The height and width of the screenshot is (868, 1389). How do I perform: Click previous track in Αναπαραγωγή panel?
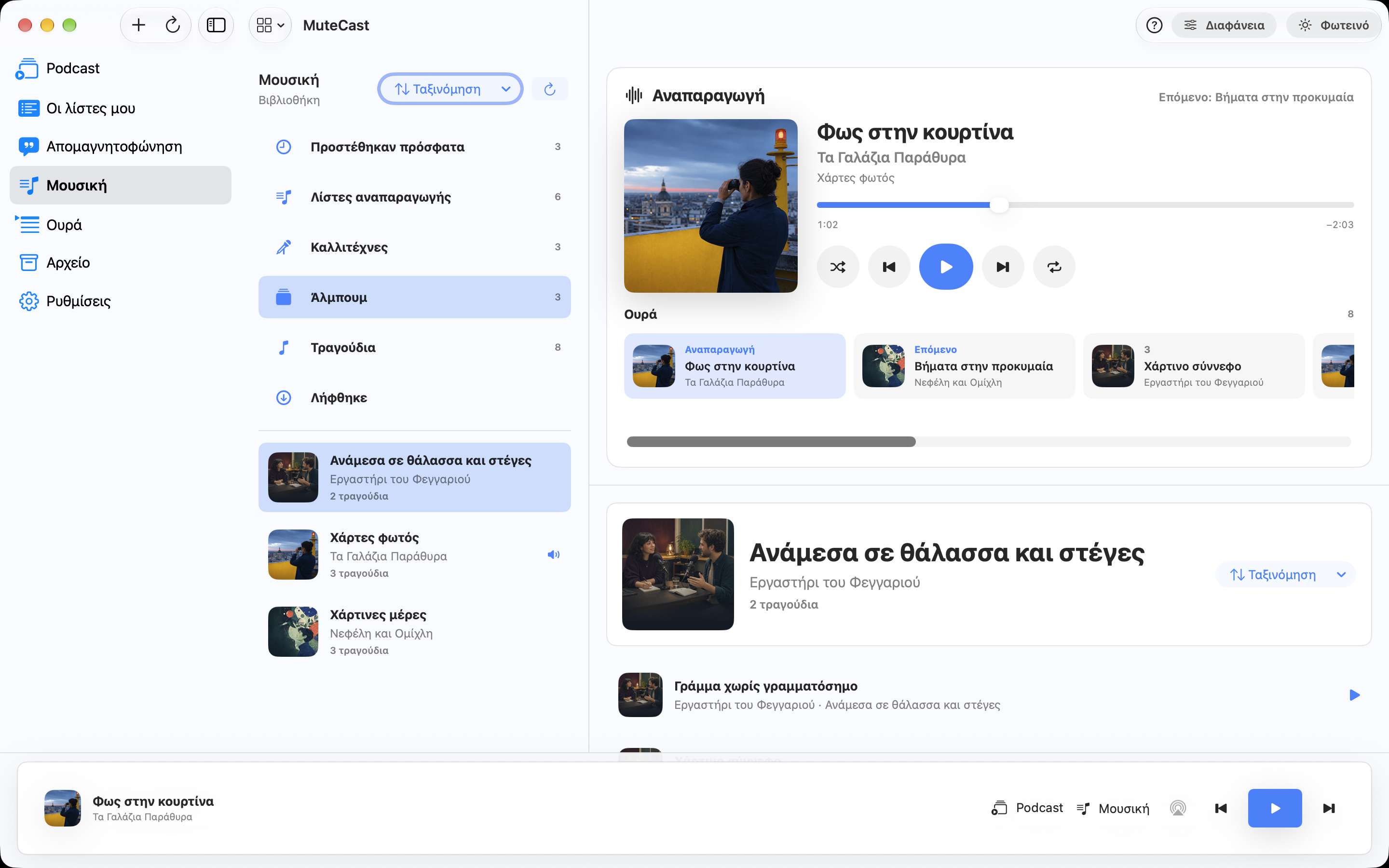click(x=889, y=267)
